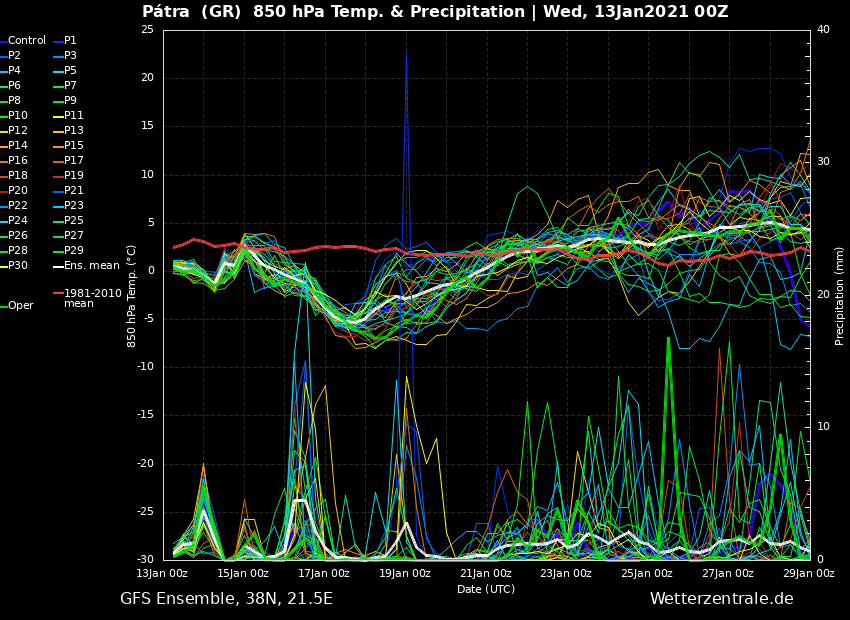Click "P13" in the legend
This screenshot has width=850, height=620.
click(x=69, y=131)
